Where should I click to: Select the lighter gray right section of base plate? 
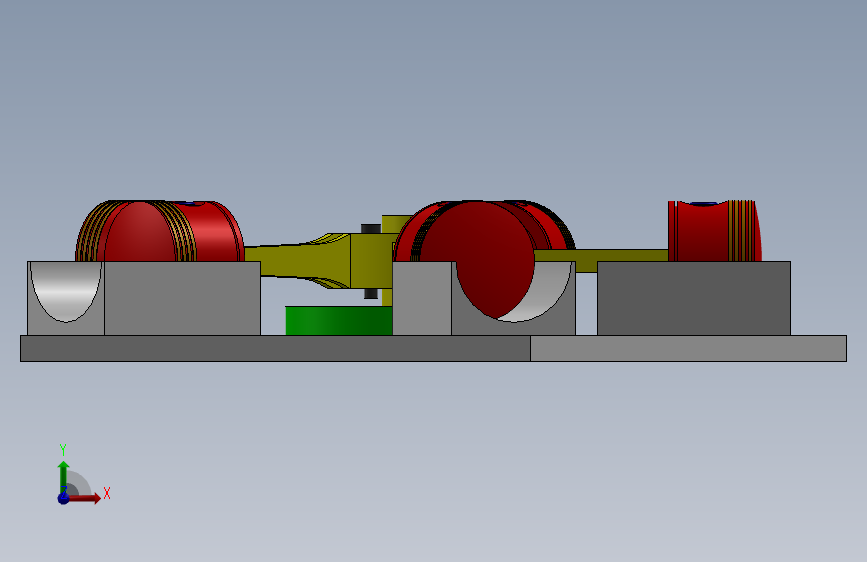688,348
